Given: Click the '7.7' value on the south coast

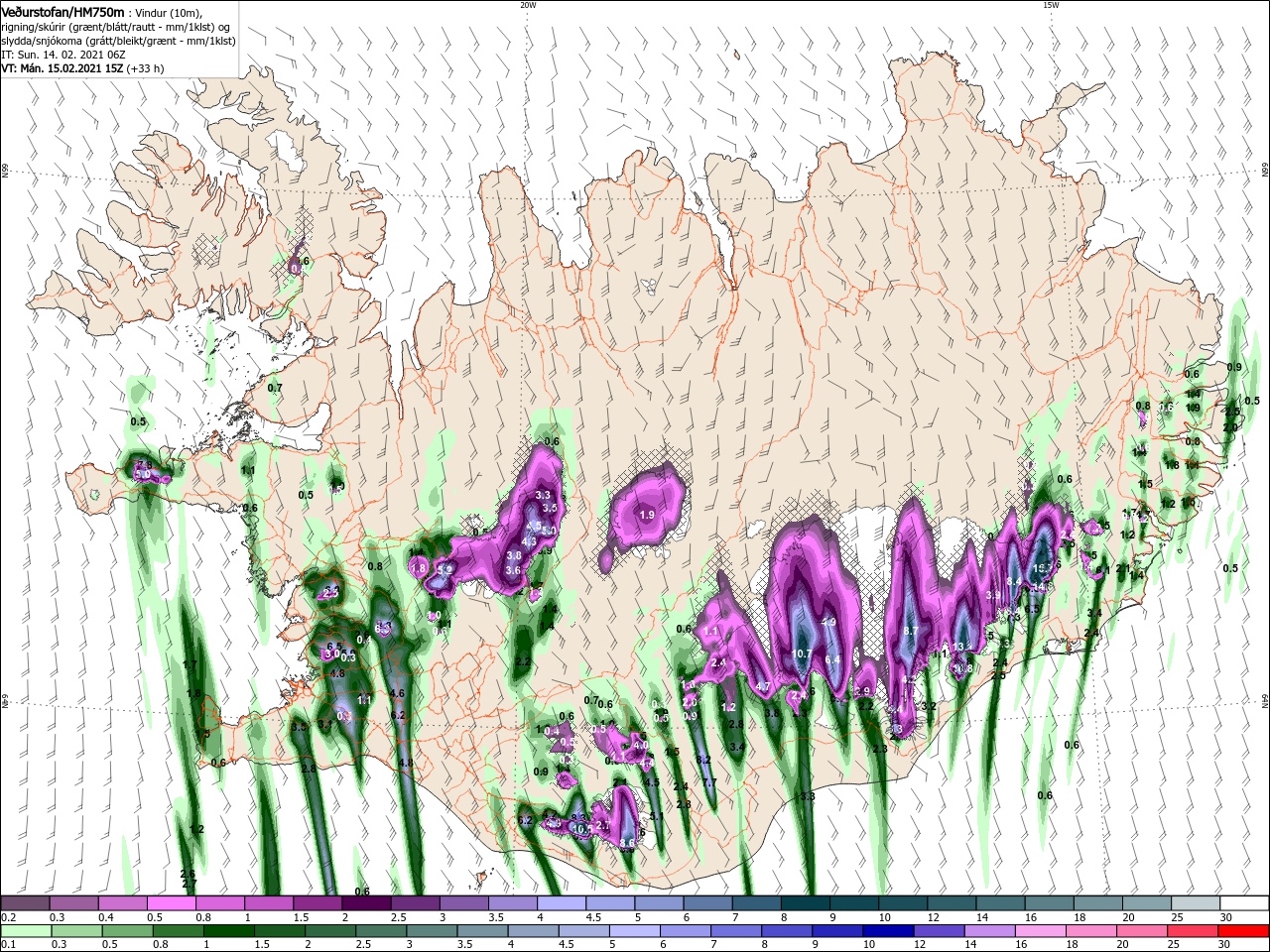Looking at the screenshot, I should (708, 782).
